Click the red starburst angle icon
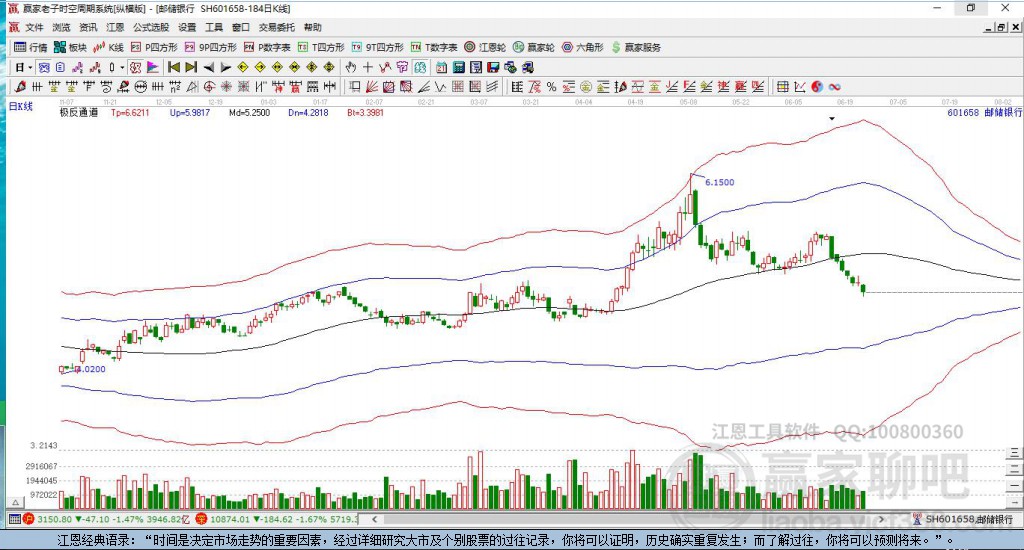1024x550 pixels. pos(226,86)
